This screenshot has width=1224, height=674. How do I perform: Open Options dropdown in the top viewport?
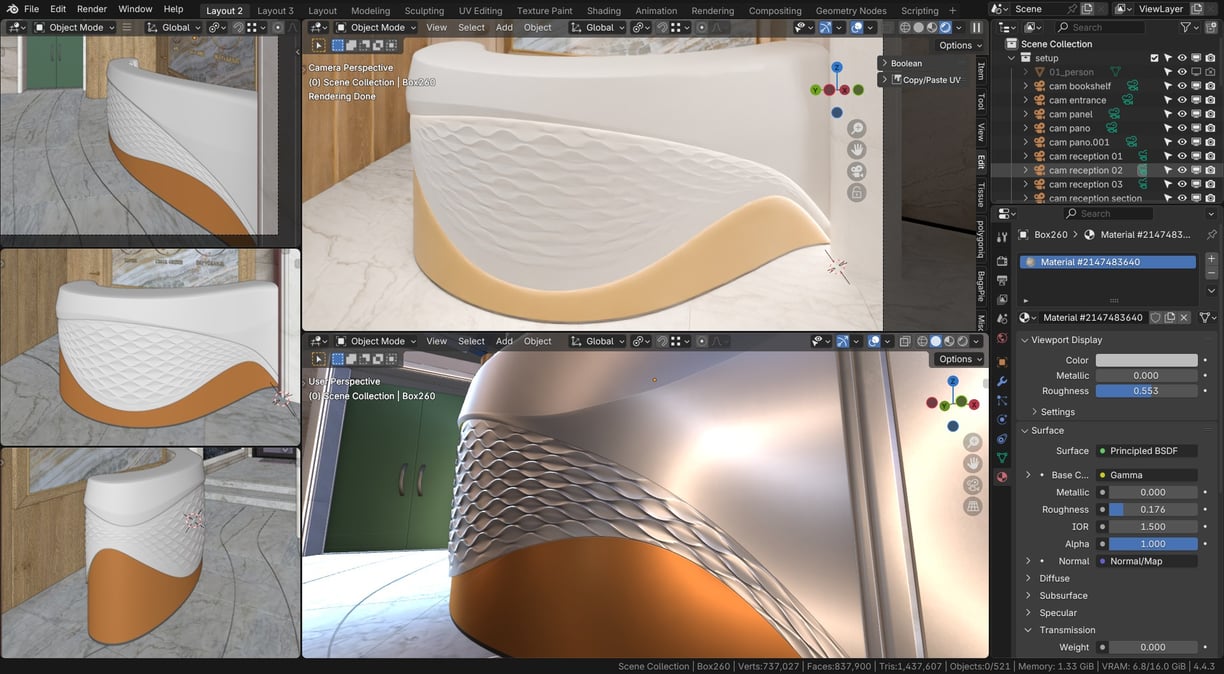960,45
